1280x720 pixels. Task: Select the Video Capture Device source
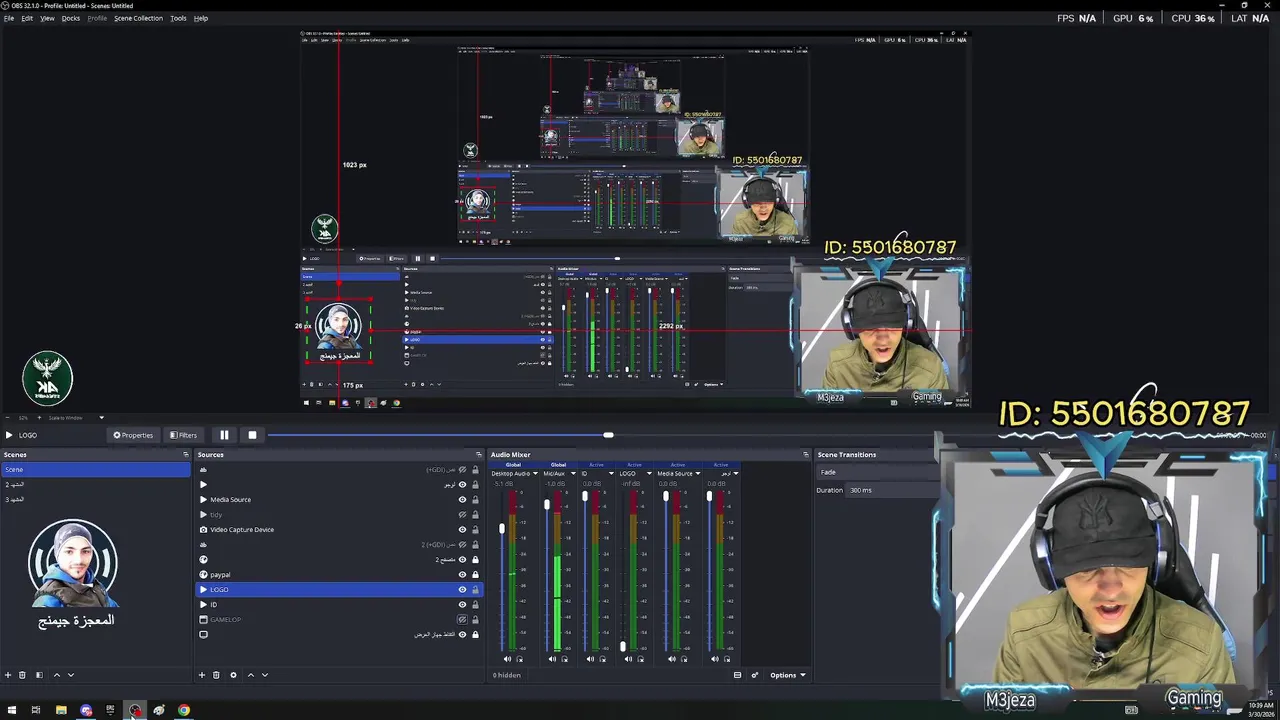[338, 530]
